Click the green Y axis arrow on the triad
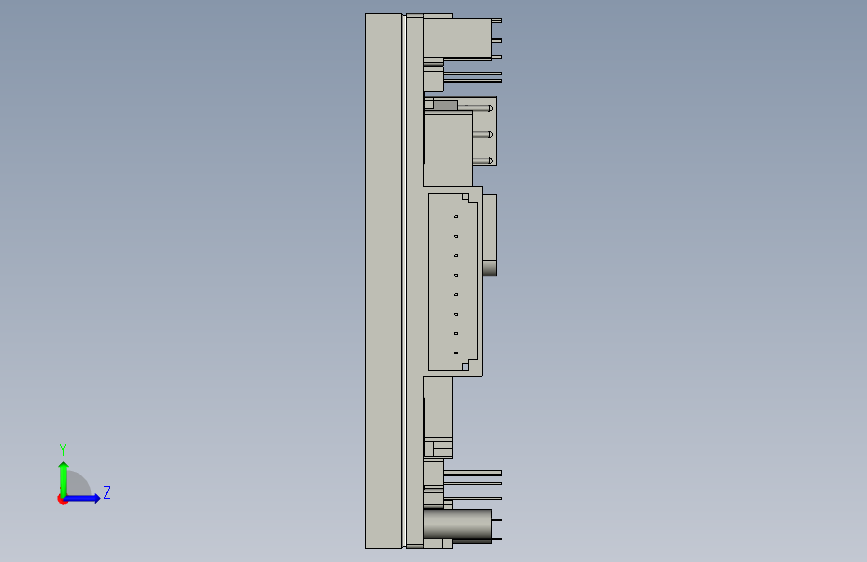The width and height of the screenshot is (867, 562). pos(64,479)
